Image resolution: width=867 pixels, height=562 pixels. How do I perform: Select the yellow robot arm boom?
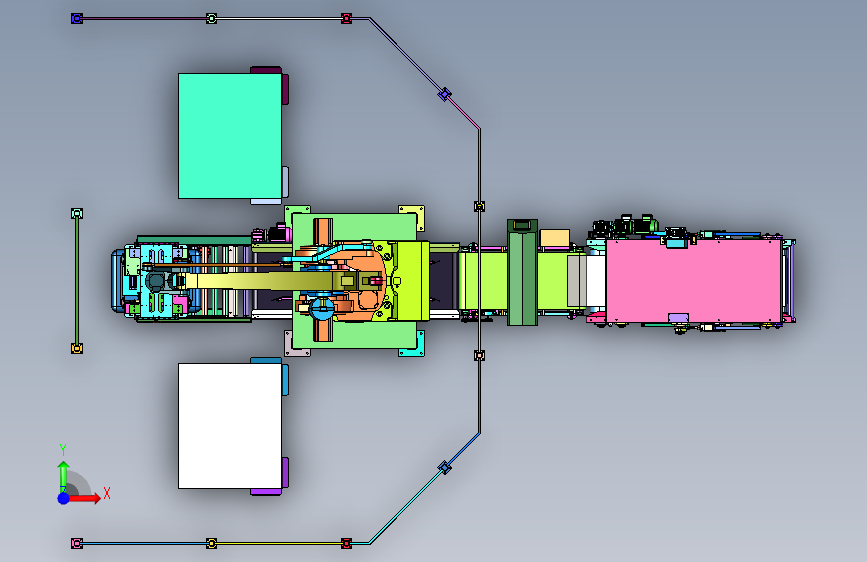point(260,281)
